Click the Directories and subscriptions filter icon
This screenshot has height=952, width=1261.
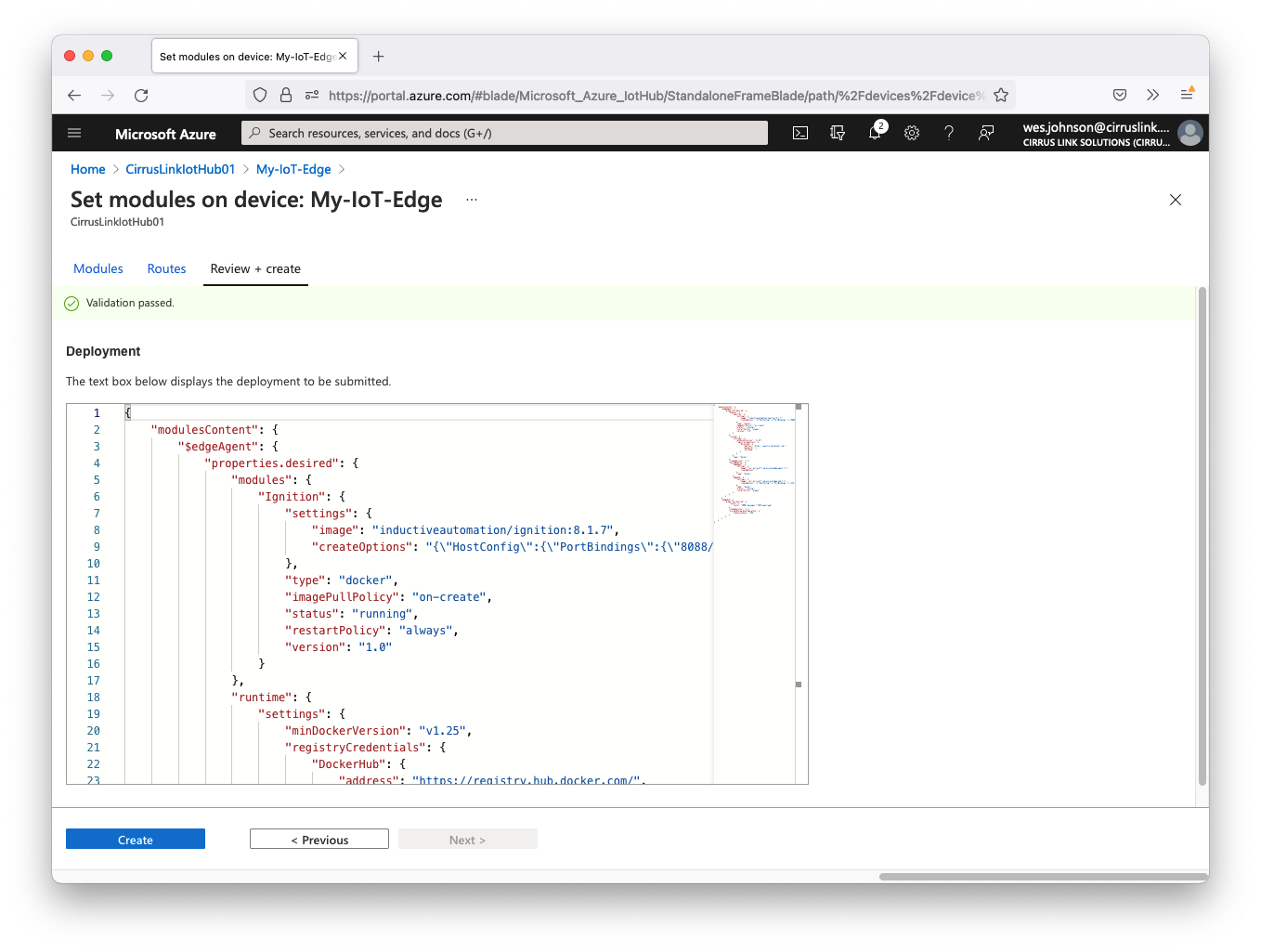(838, 133)
